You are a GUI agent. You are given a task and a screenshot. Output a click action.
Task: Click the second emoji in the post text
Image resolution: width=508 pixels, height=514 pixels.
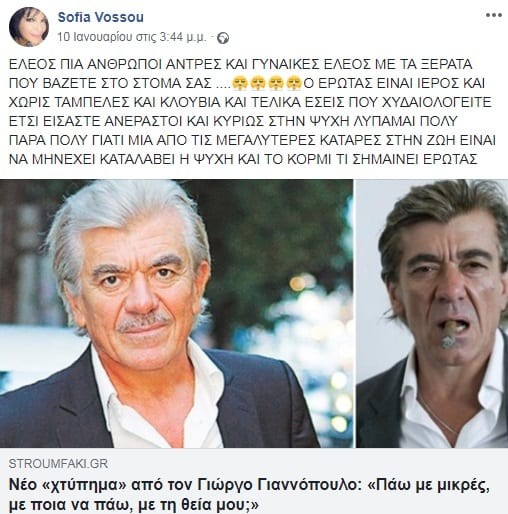click(x=257, y=83)
